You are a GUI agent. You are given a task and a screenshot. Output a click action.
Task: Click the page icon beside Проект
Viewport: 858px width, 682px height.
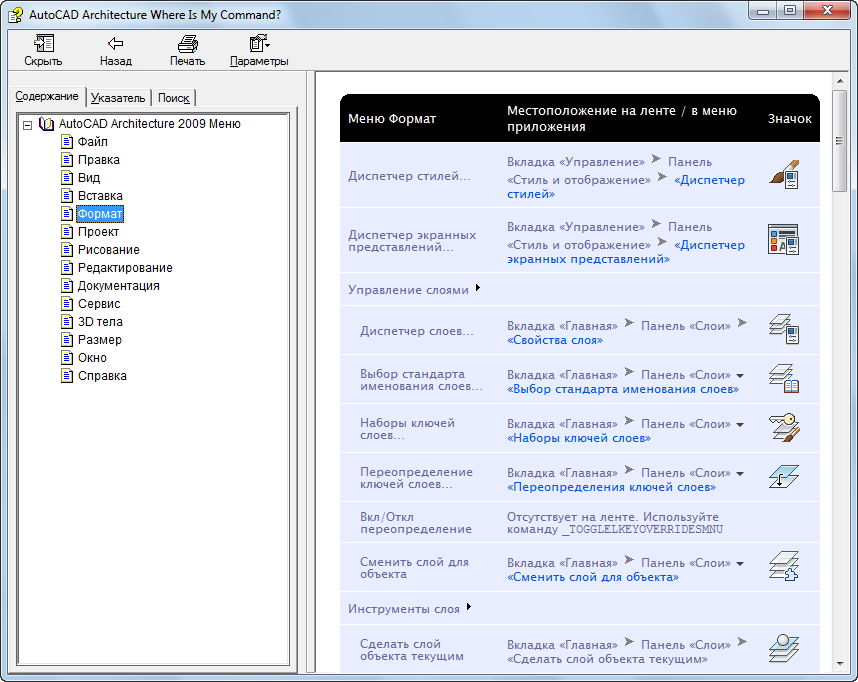pyautogui.click(x=67, y=232)
